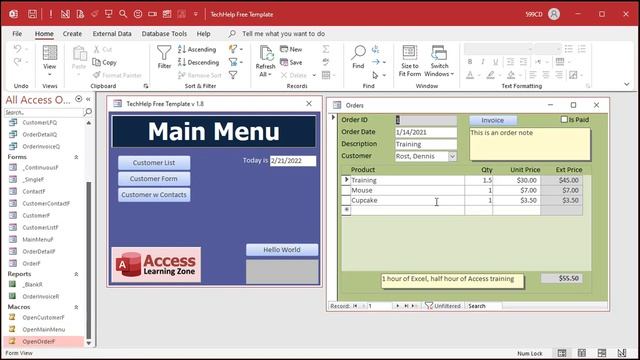This screenshot has height=360, width=640.
Task: Click the Toggle Filter icon
Action: tap(233, 75)
